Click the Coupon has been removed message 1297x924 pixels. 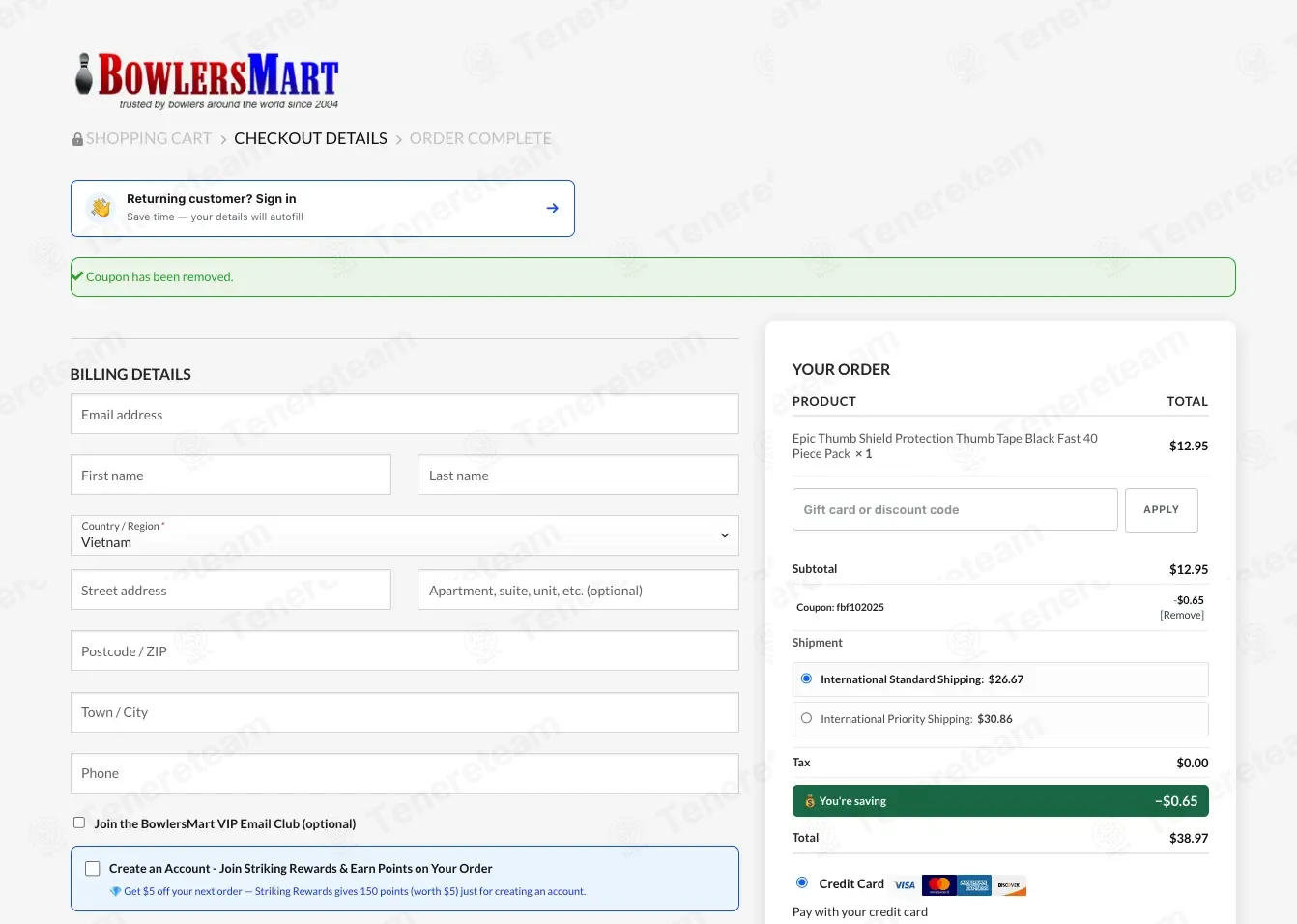coord(159,276)
